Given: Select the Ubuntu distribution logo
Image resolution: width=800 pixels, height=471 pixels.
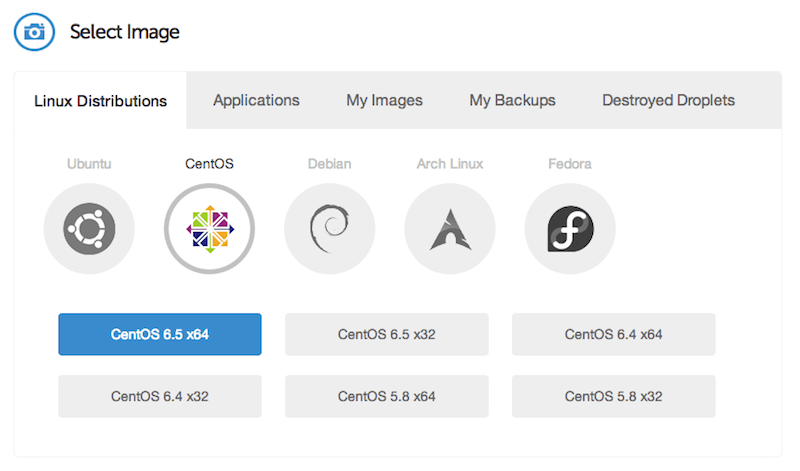Looking at the screenshot, I should pos(89,230).
